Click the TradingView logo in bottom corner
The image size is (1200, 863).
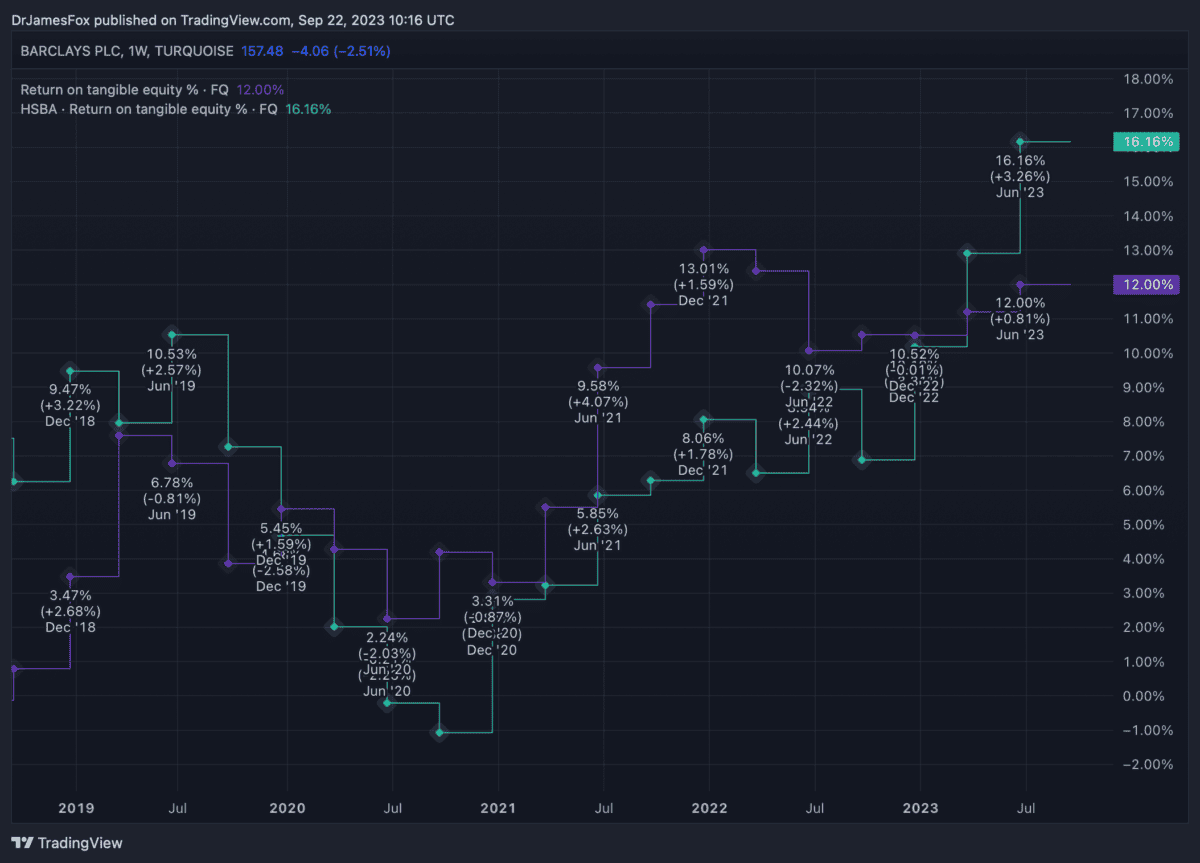pos(66,843)
